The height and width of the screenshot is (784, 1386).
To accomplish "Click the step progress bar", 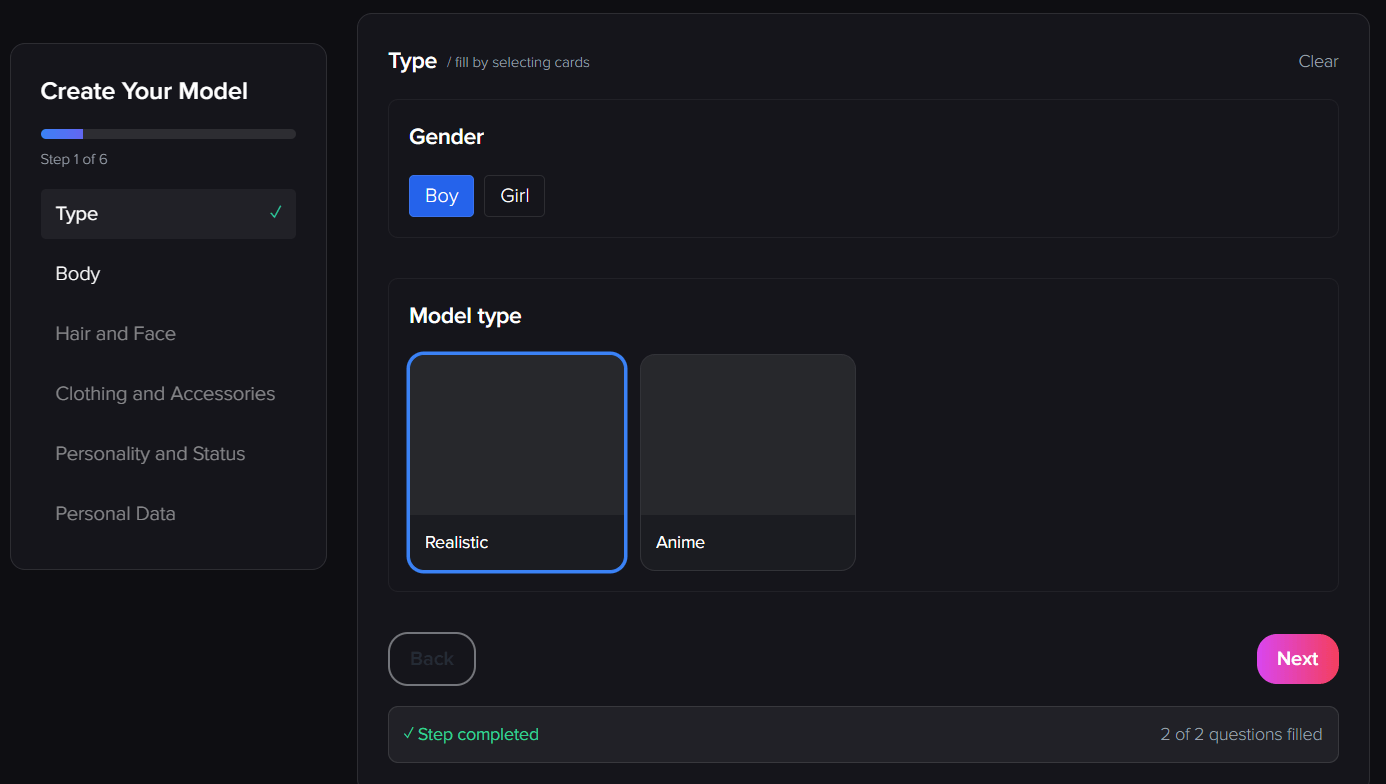I will pyautogui.click(x=168, y=134).
